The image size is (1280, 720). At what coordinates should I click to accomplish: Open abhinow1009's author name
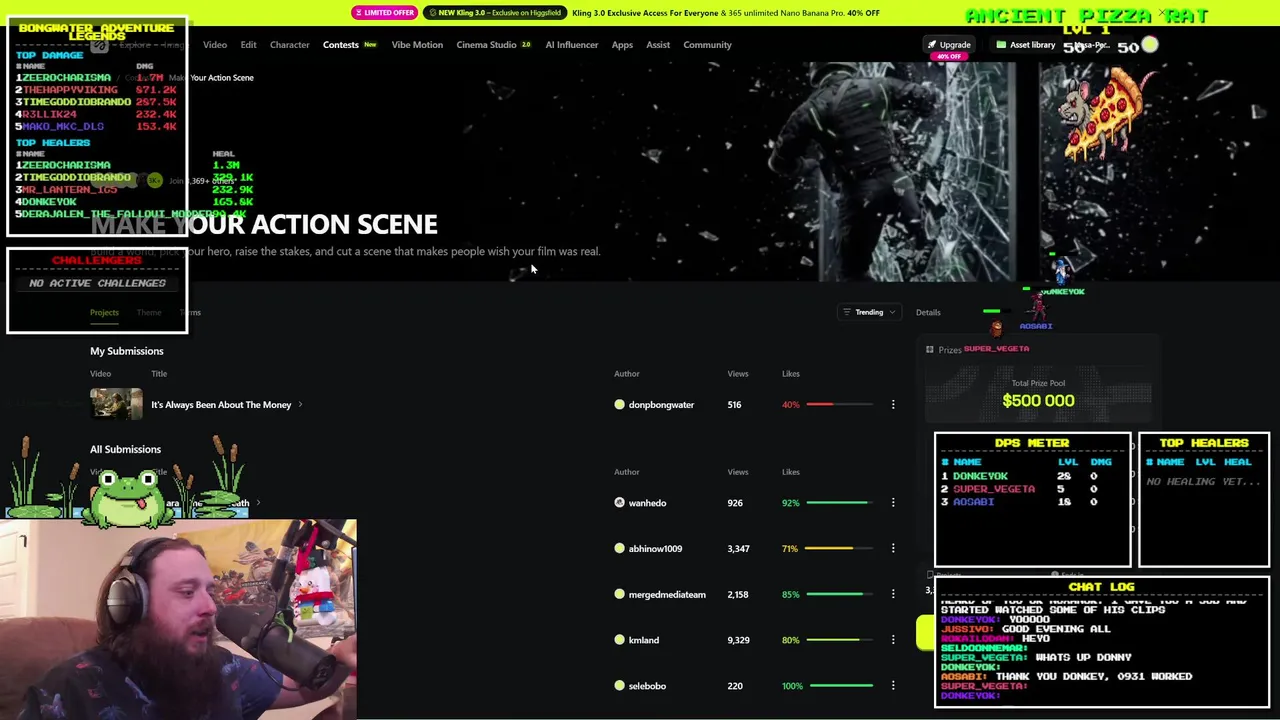pyautogui.click(x=655, y=549)
